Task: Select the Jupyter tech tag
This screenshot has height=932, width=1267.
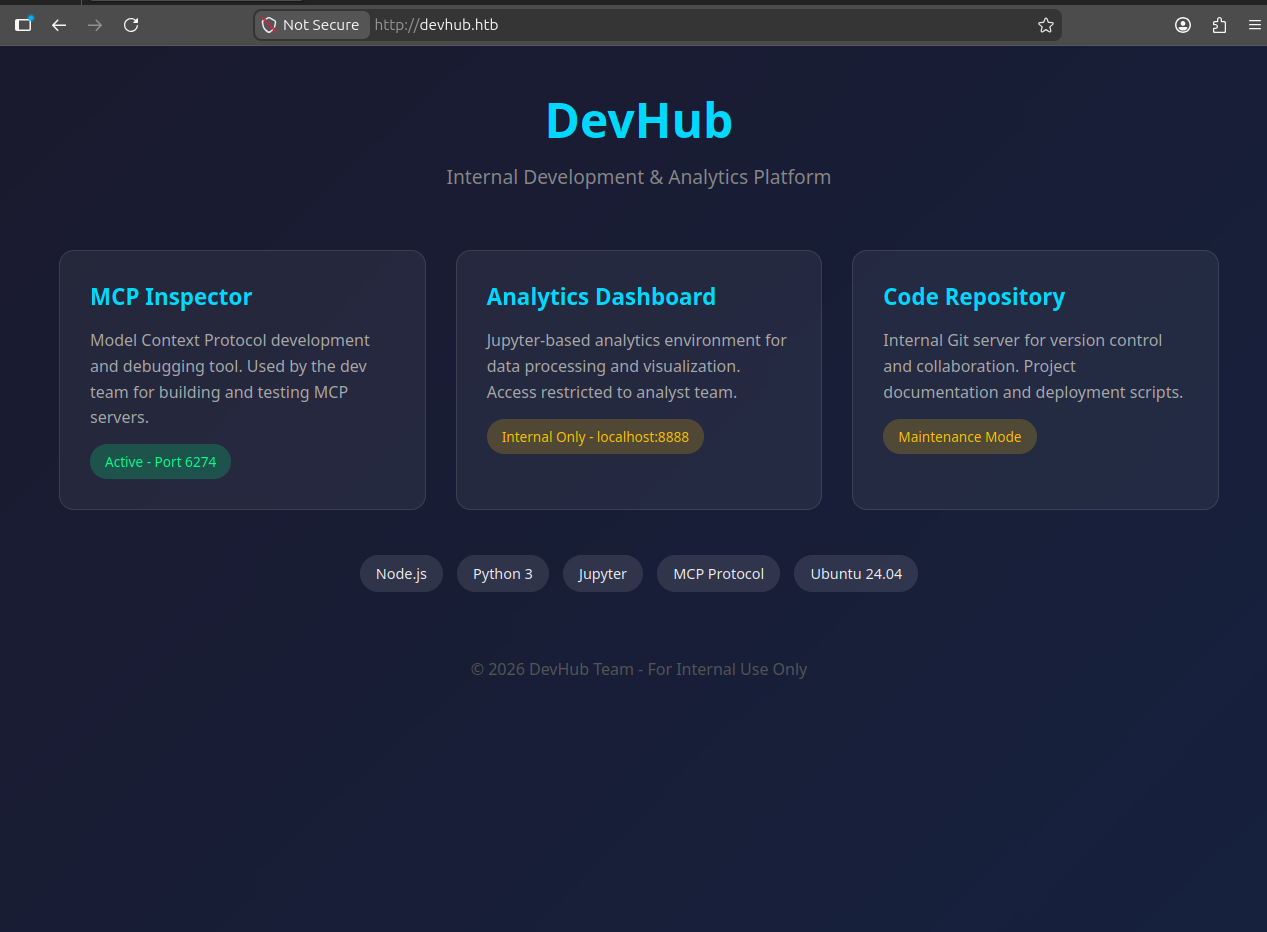Action: [x=603, y=574]
